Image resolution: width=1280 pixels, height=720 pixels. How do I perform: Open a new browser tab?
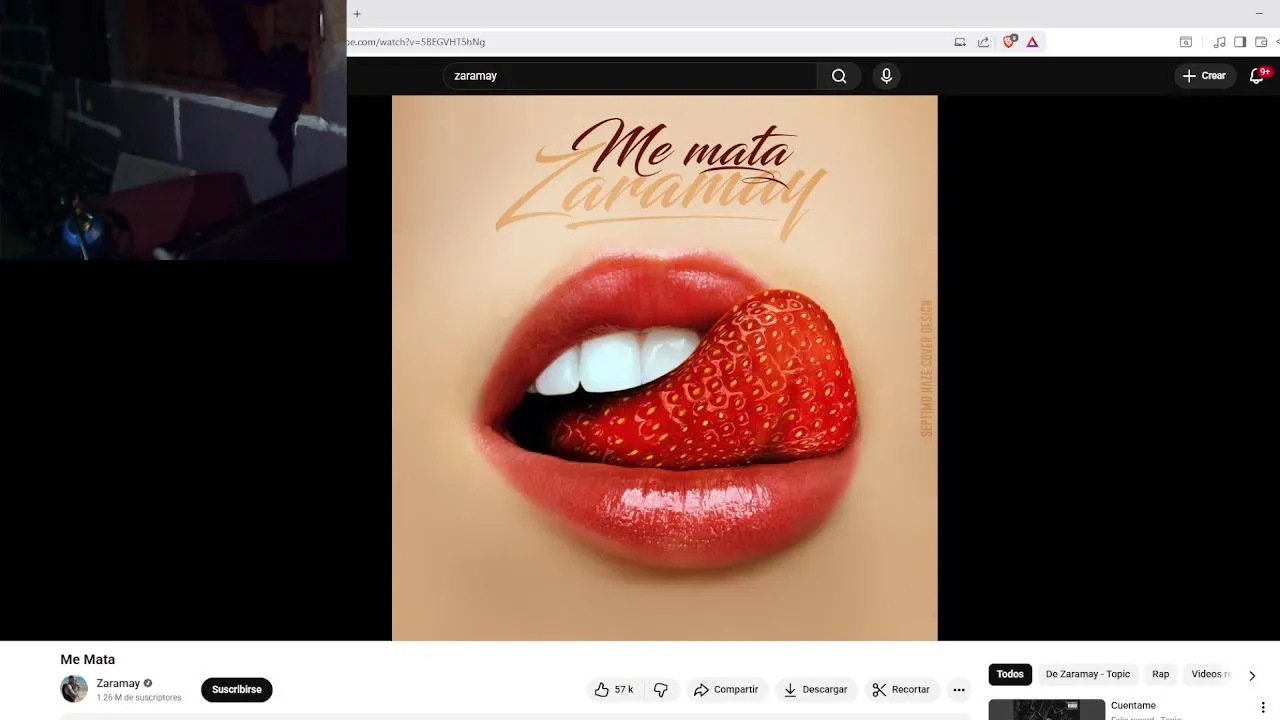point(356,14)
